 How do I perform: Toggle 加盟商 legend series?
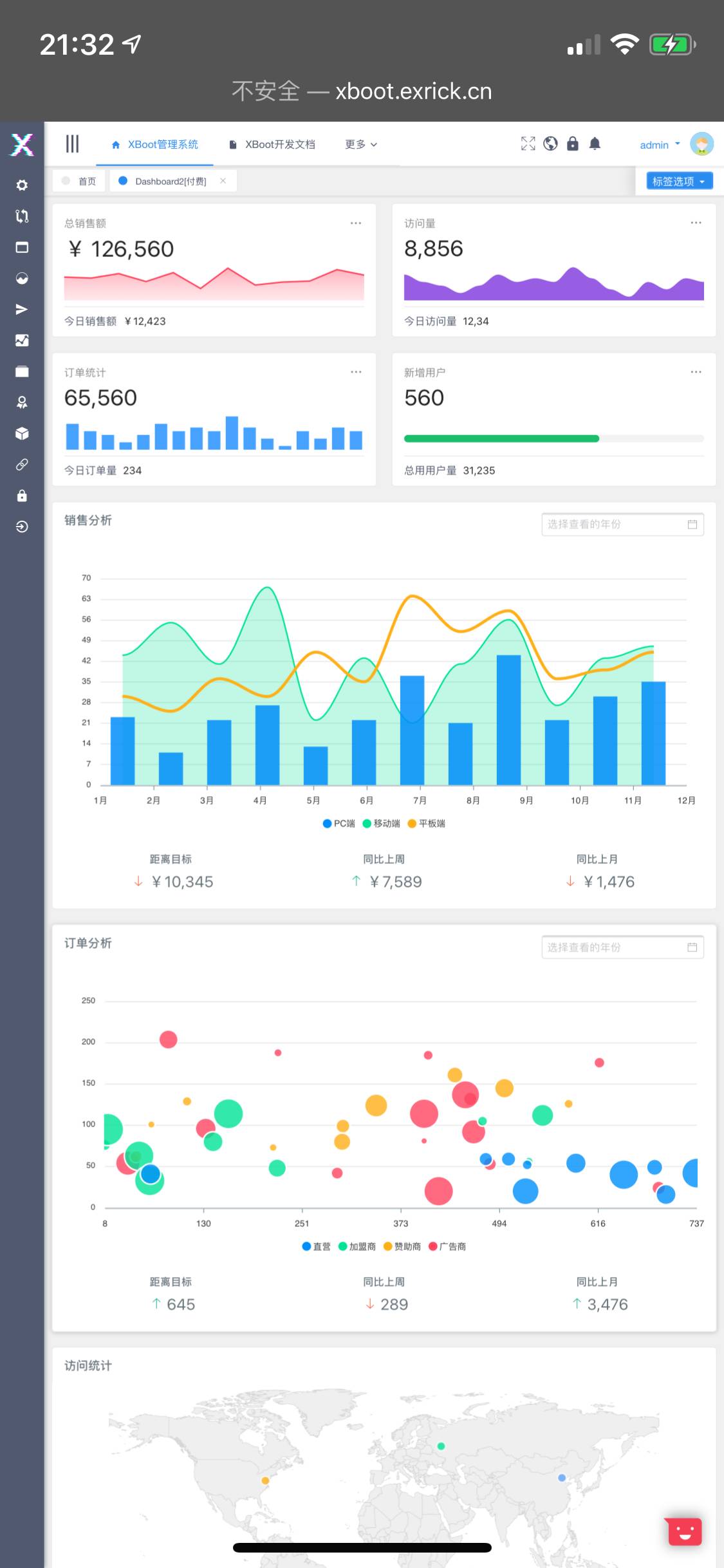coord(357,1246)
